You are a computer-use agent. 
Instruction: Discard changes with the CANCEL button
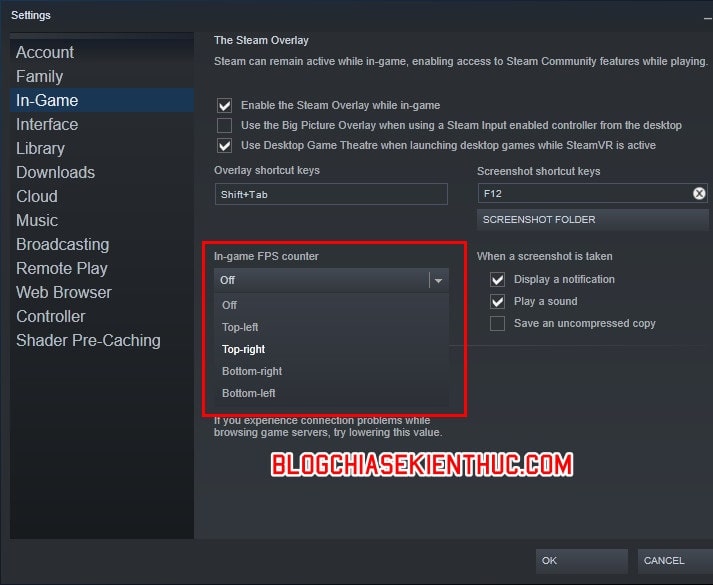[x=675, y=561]
